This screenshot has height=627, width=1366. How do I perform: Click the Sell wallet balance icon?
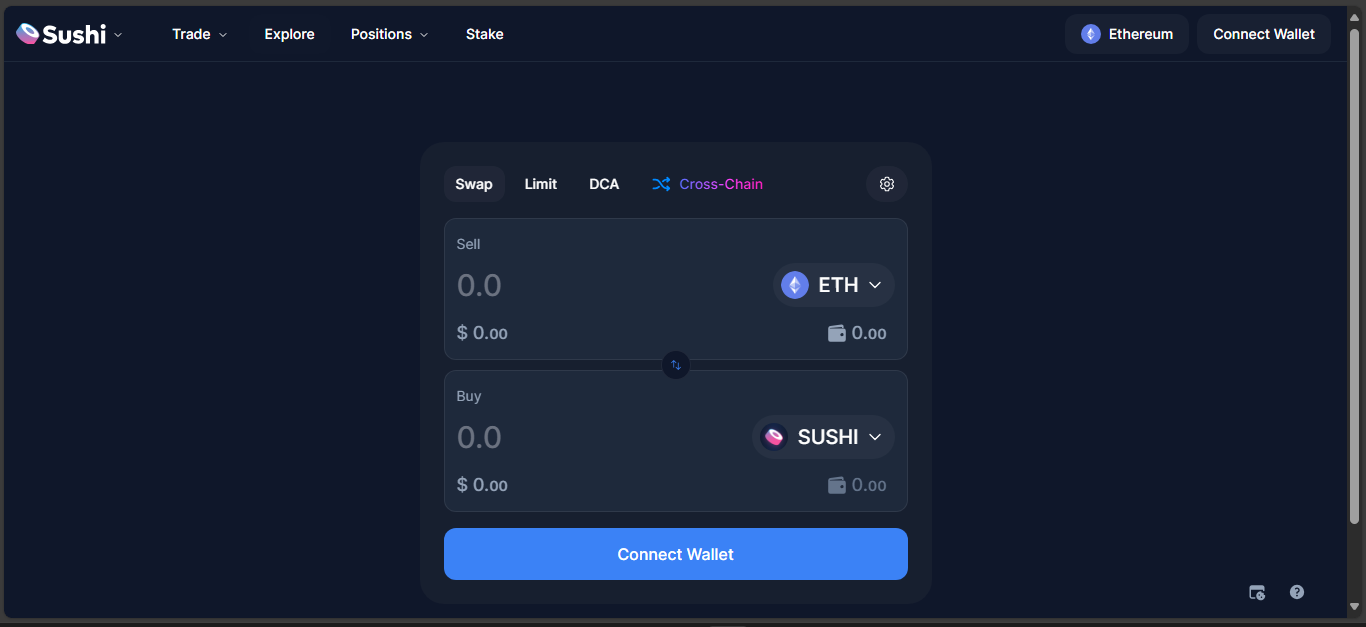(837, 333)
